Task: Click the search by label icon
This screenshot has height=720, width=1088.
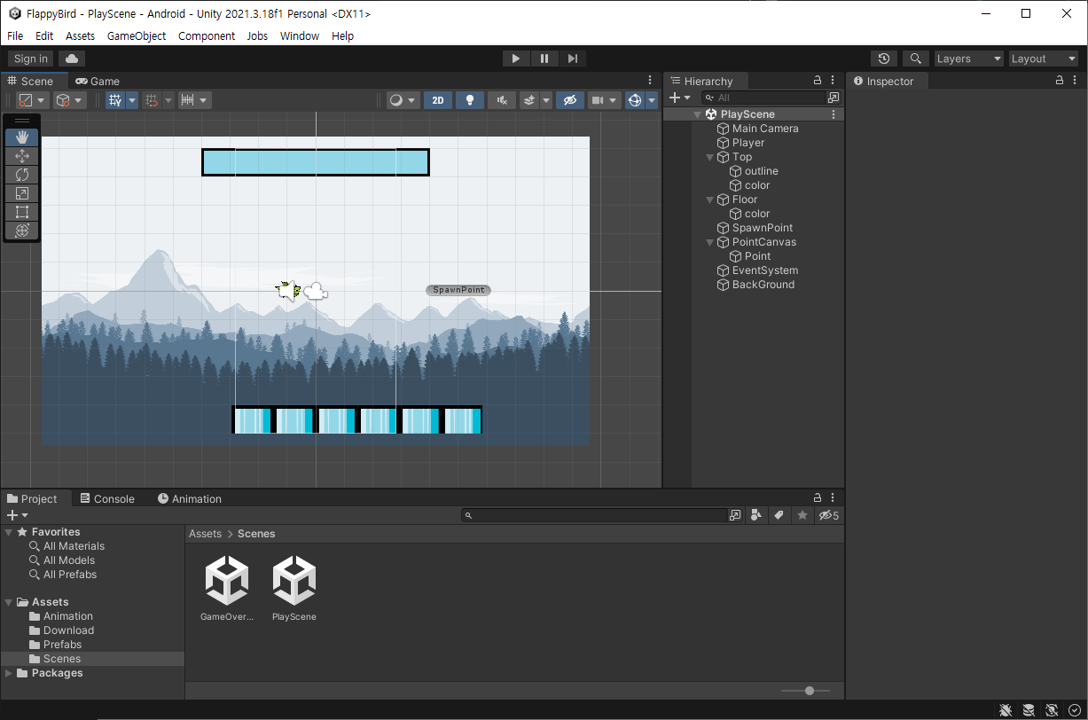Action: (x=779, y=515)
